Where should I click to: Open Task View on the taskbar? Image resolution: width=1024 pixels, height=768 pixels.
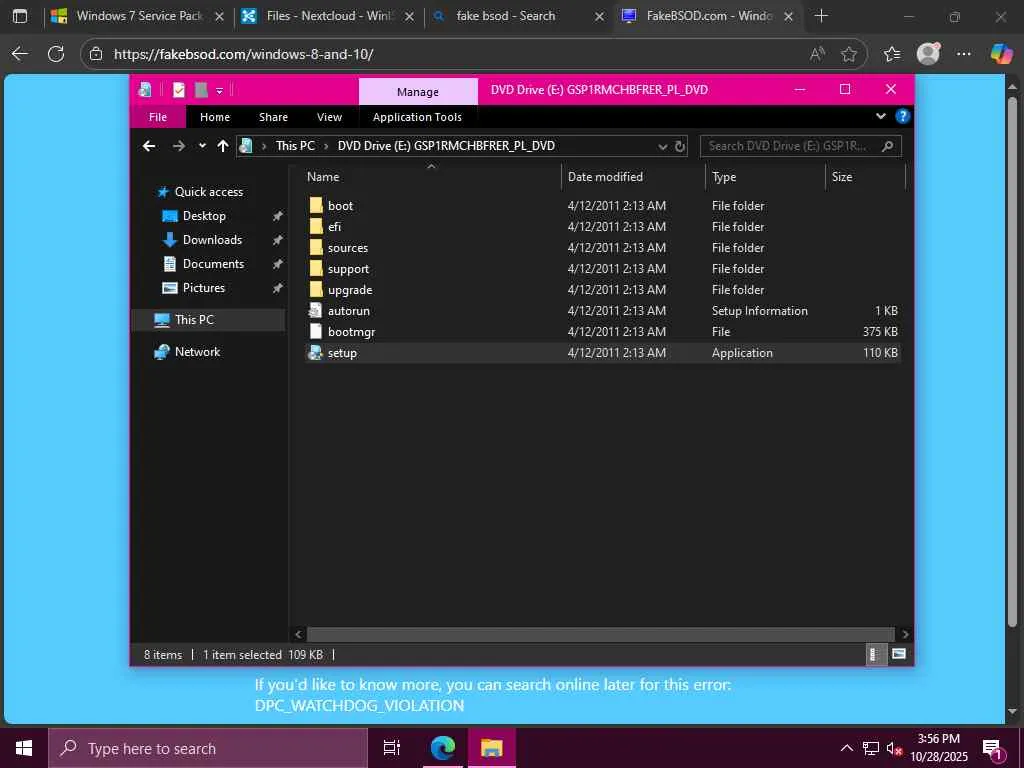[x=391, y=748]
